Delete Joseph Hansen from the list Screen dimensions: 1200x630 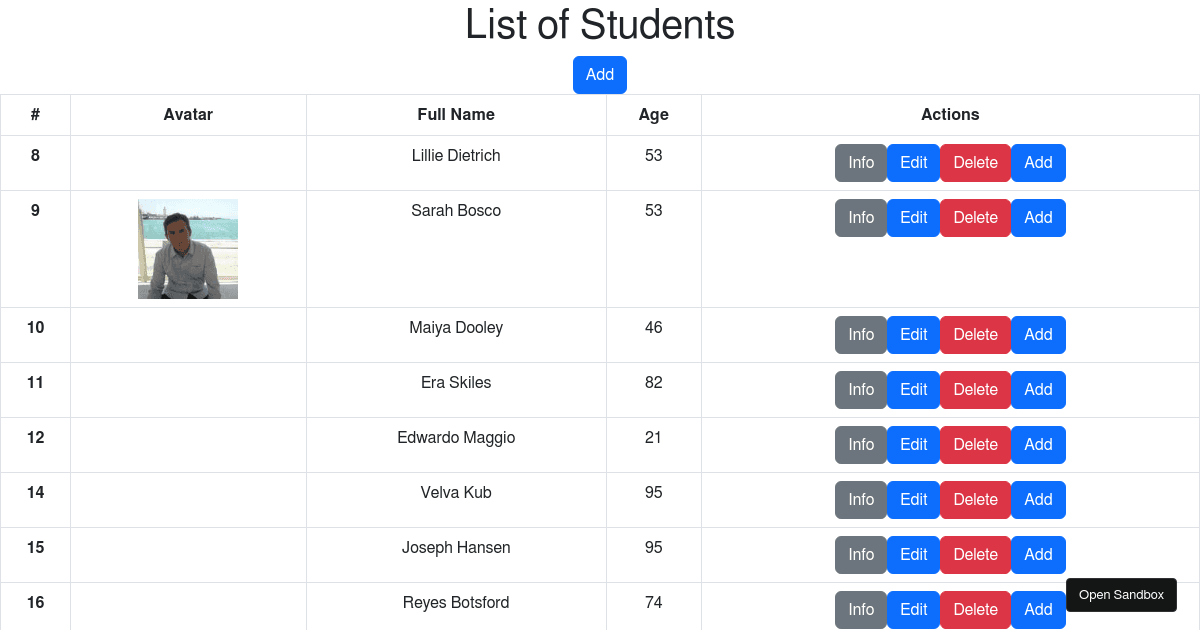click(x=975, y=554)
